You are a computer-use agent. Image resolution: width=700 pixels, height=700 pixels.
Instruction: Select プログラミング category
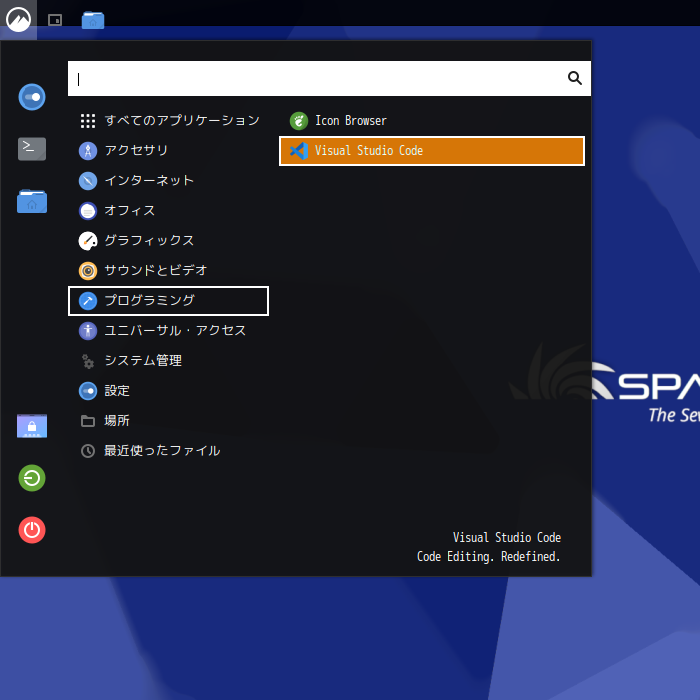coord(168,301)
